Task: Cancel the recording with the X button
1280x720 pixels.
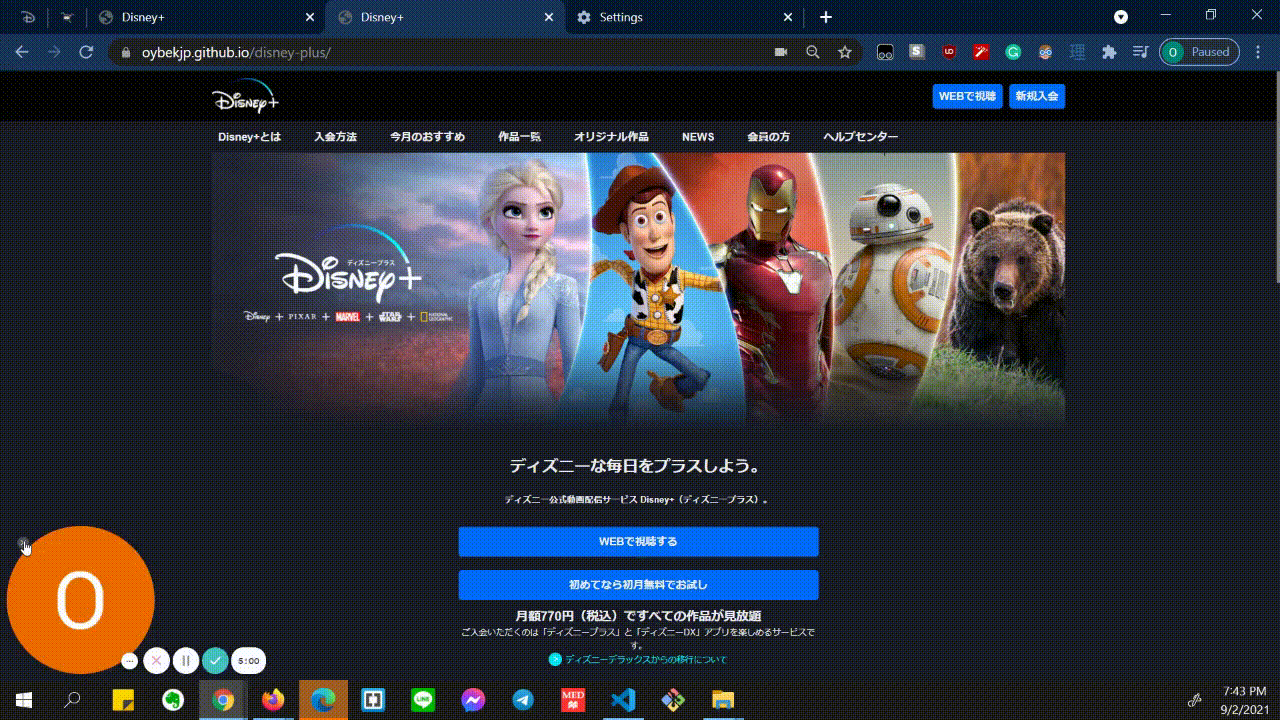Action: click(x=156, y=661)
